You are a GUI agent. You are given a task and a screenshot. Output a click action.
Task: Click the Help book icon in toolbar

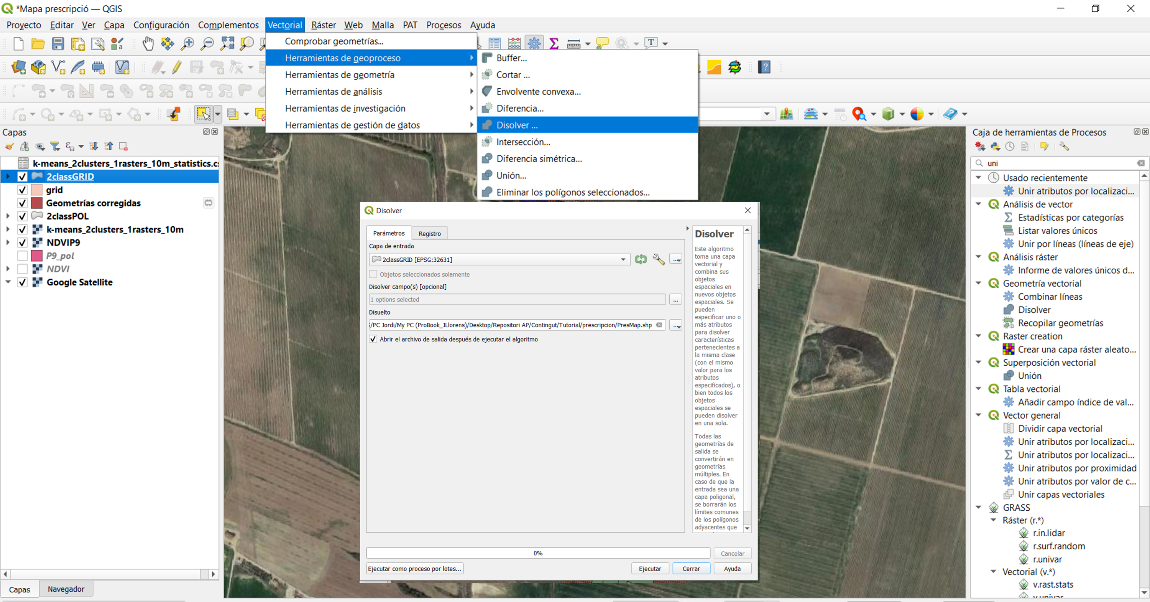coord(764,67)
